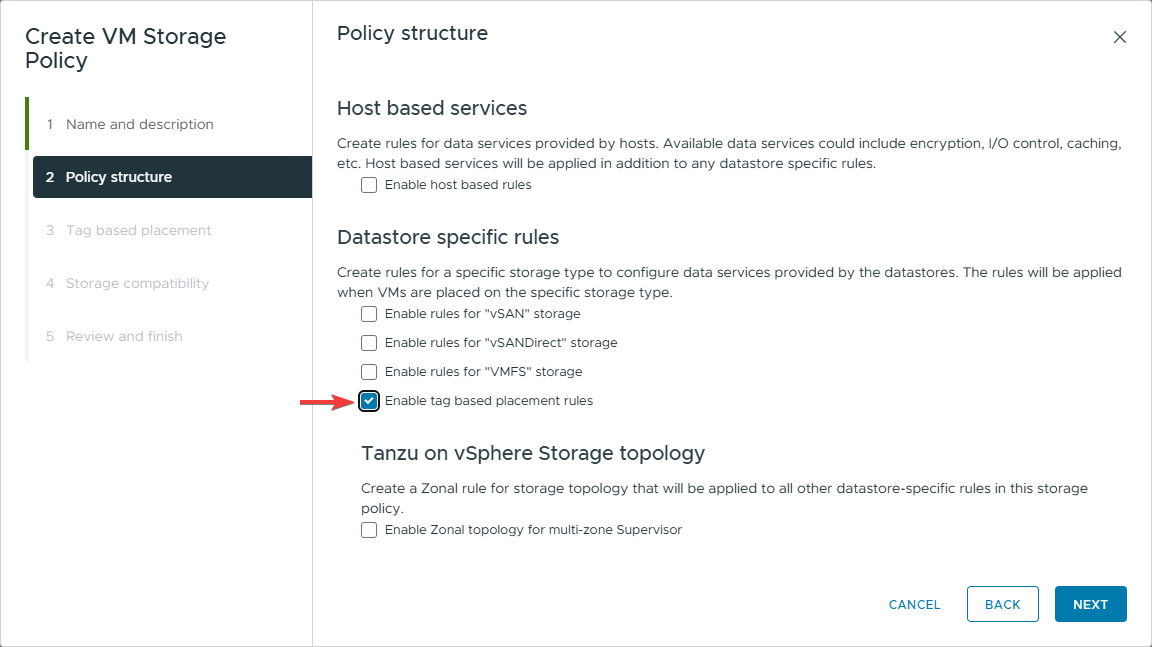
Task: Click the "VMFS" storage rule label
Action: 483,372
